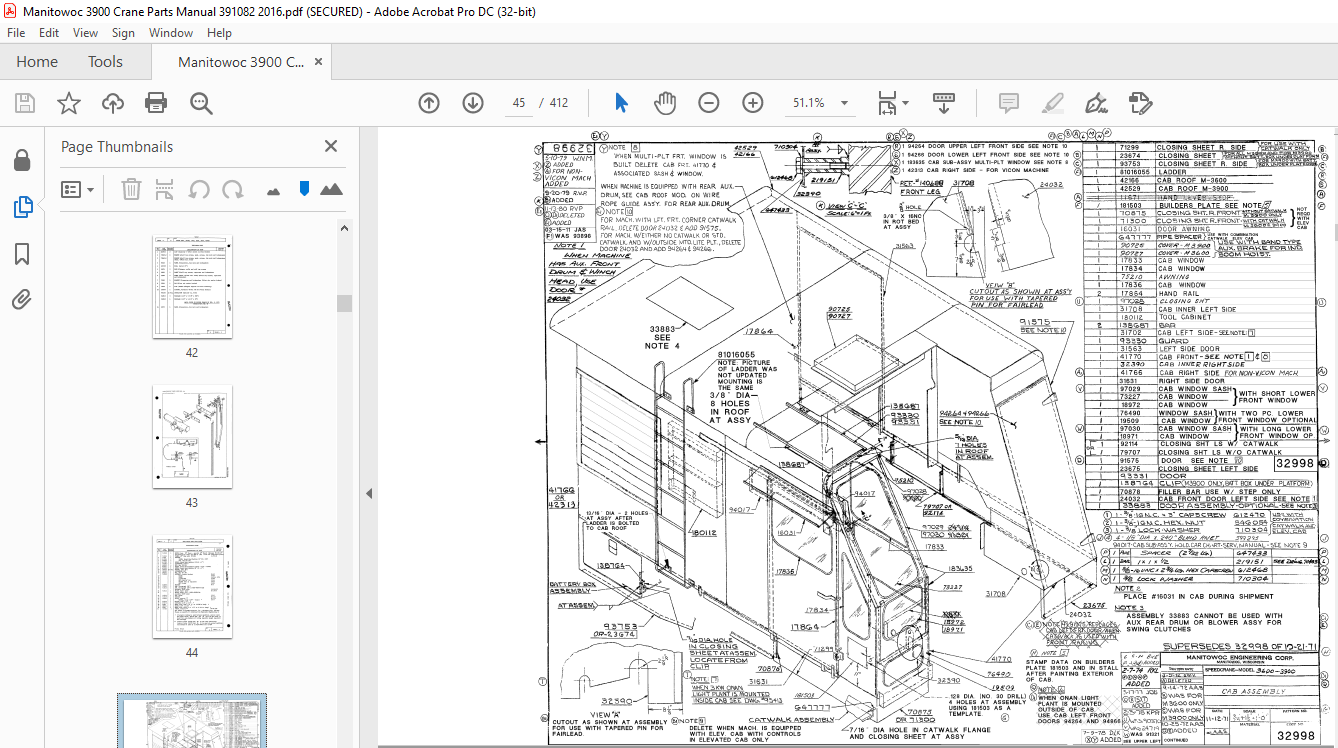Open the Attachments paperclip panel
Viewport: 1338px width, 748px height.
click(22, 299)
